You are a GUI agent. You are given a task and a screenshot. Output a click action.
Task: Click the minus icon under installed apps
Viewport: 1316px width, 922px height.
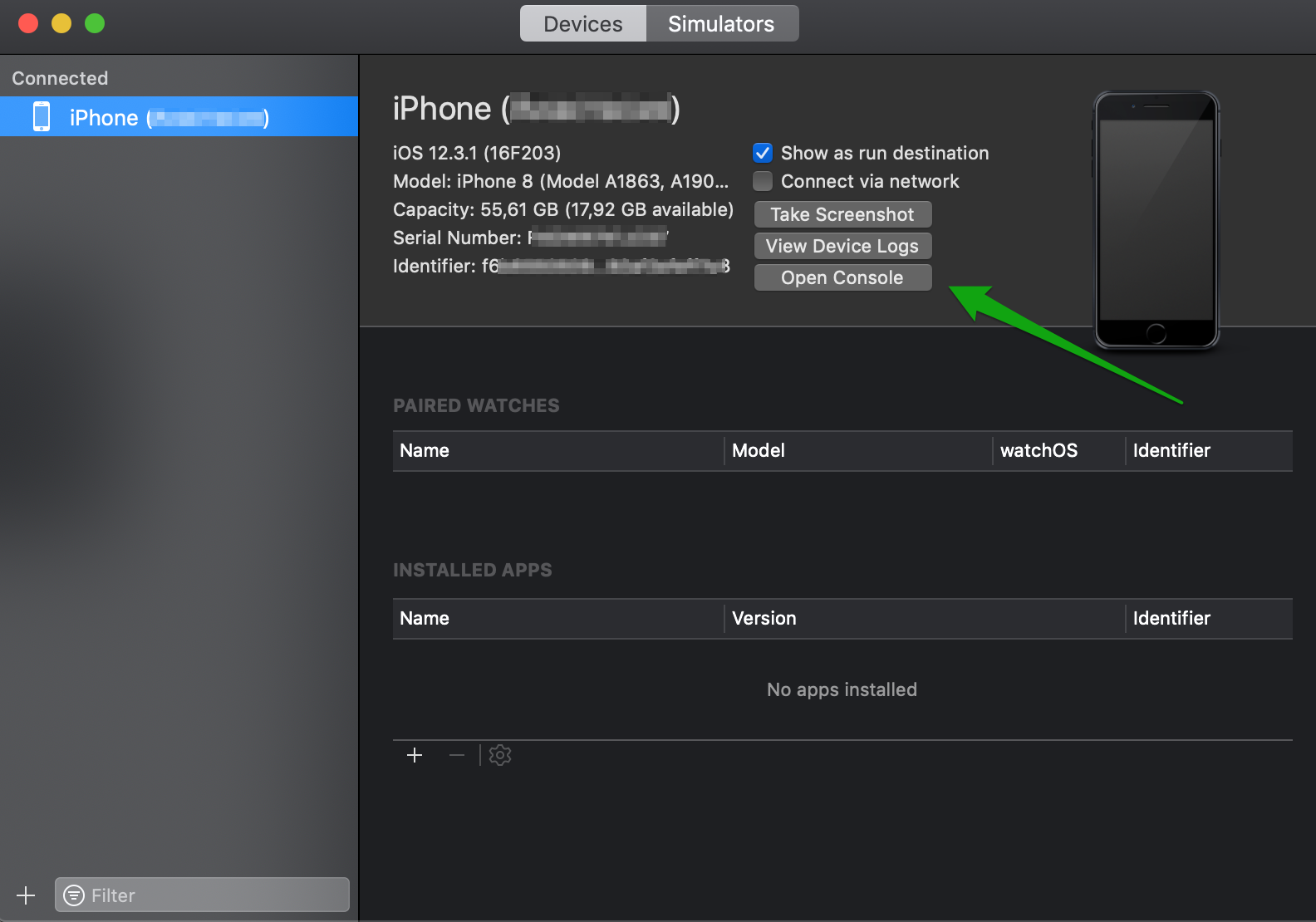point(456,755)
